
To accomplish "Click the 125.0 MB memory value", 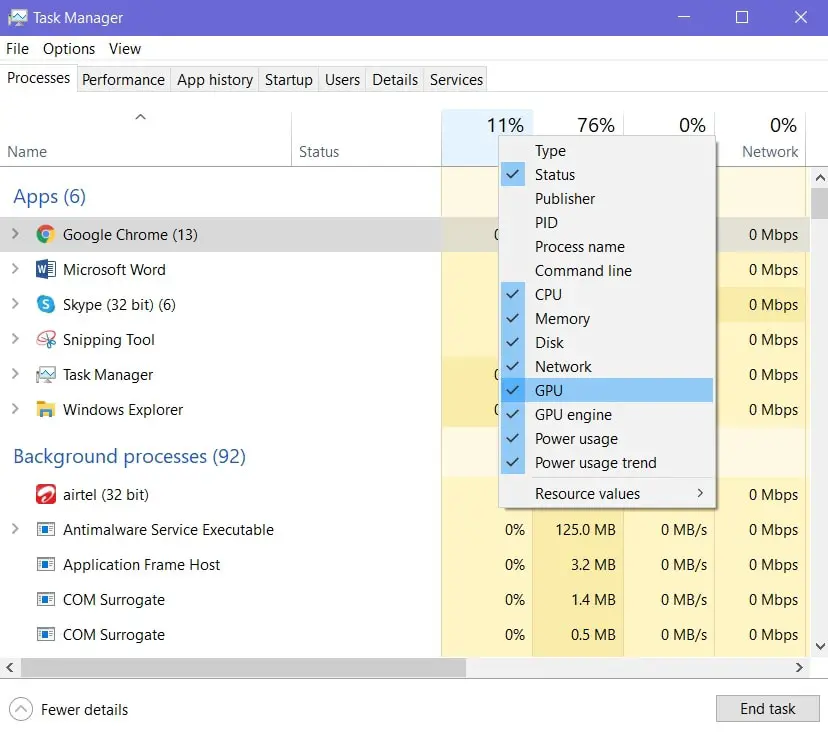I will [585, 530].
